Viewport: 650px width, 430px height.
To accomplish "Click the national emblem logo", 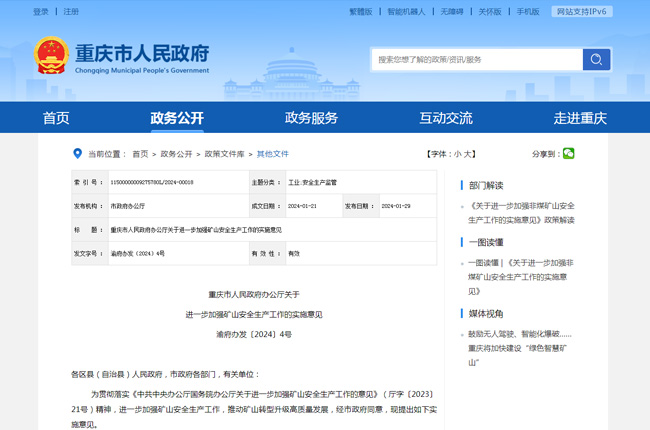I will point(50,57).
